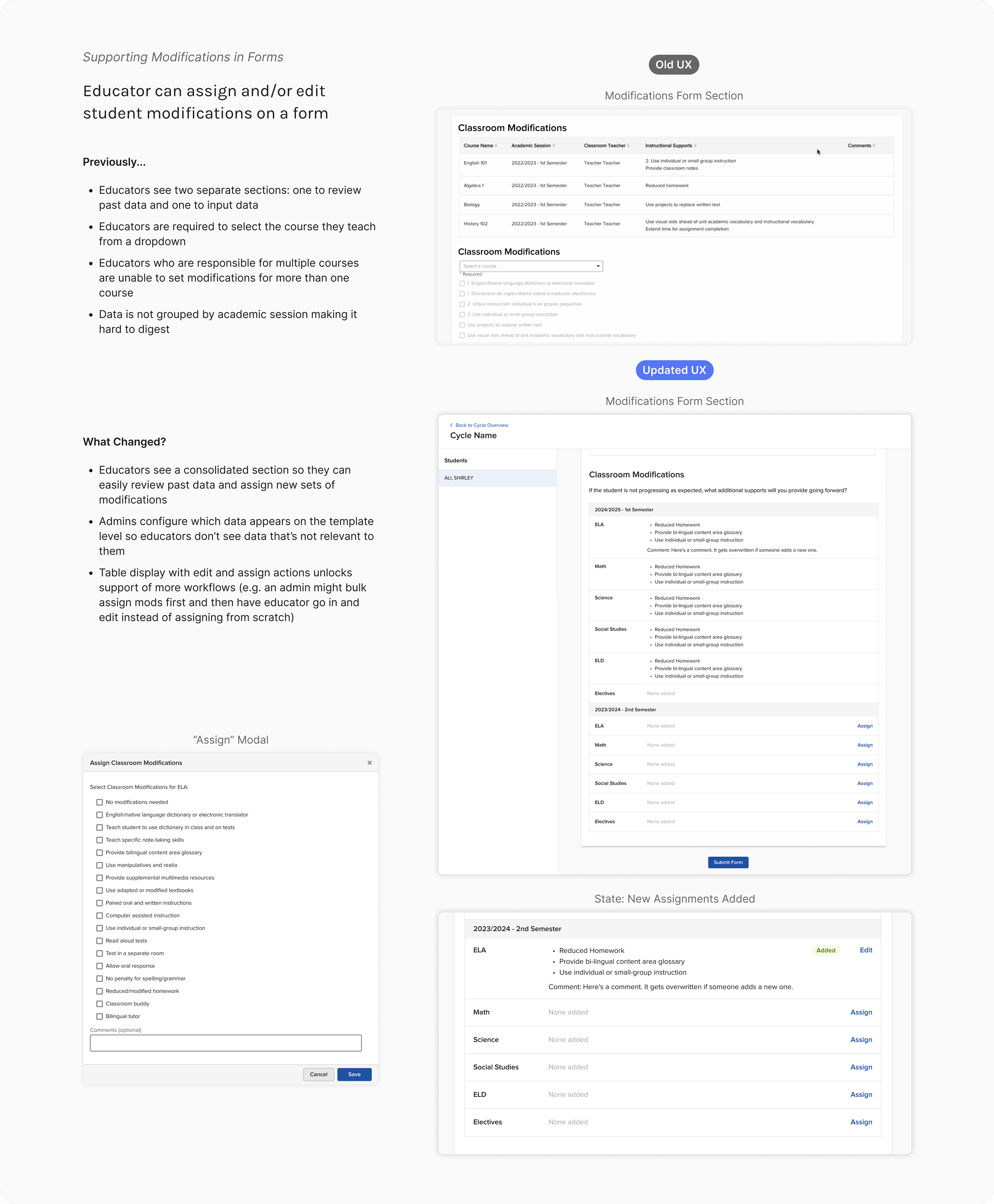
Task: Click Edit link for ELA row
Action: point(866,950)
